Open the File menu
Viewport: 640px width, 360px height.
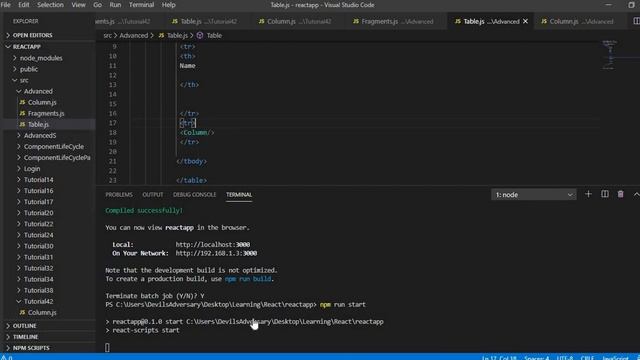pyautogui.click(x=6, y=5)
